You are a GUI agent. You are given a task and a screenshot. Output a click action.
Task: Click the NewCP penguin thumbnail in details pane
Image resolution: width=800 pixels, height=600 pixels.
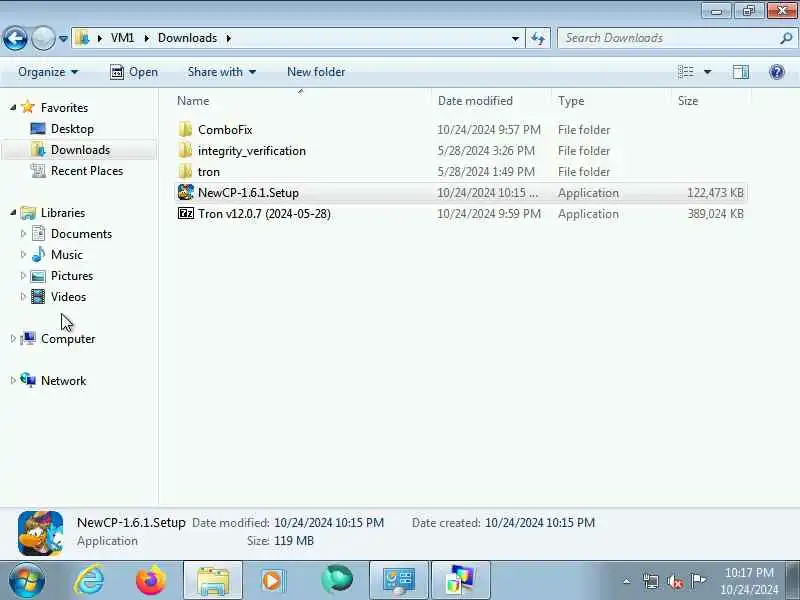tap(40, 533)
